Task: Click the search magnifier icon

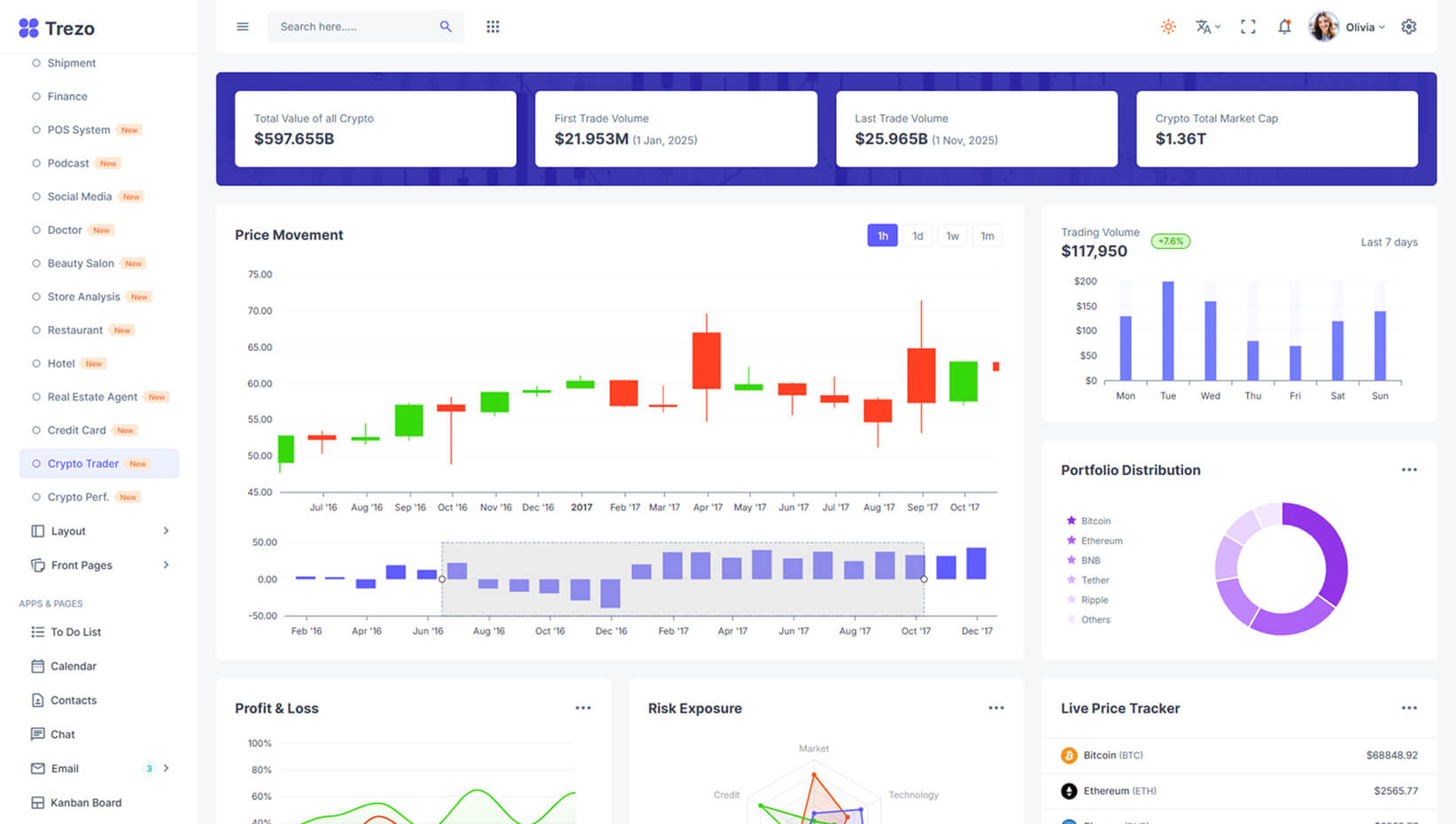Action: 445,27
